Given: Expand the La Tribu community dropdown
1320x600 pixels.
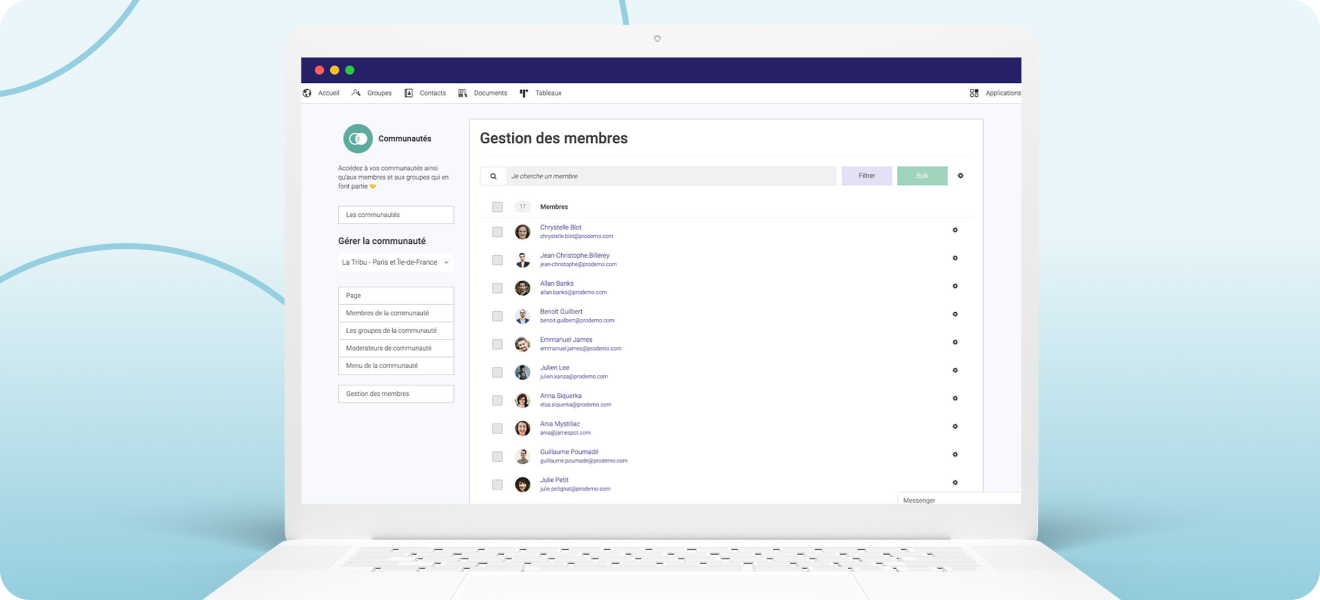Looking at the screenshot, I should (396, 262).
